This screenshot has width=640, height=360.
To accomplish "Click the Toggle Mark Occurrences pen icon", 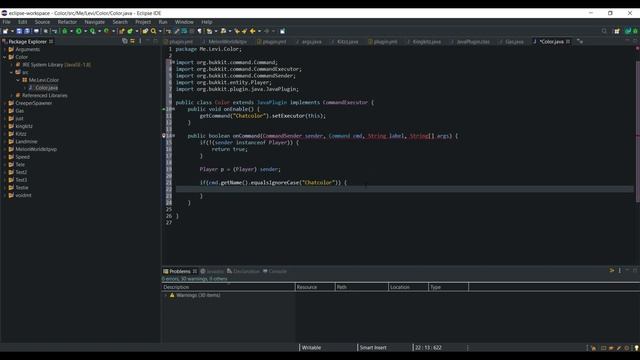I will [x=177, y=31].
